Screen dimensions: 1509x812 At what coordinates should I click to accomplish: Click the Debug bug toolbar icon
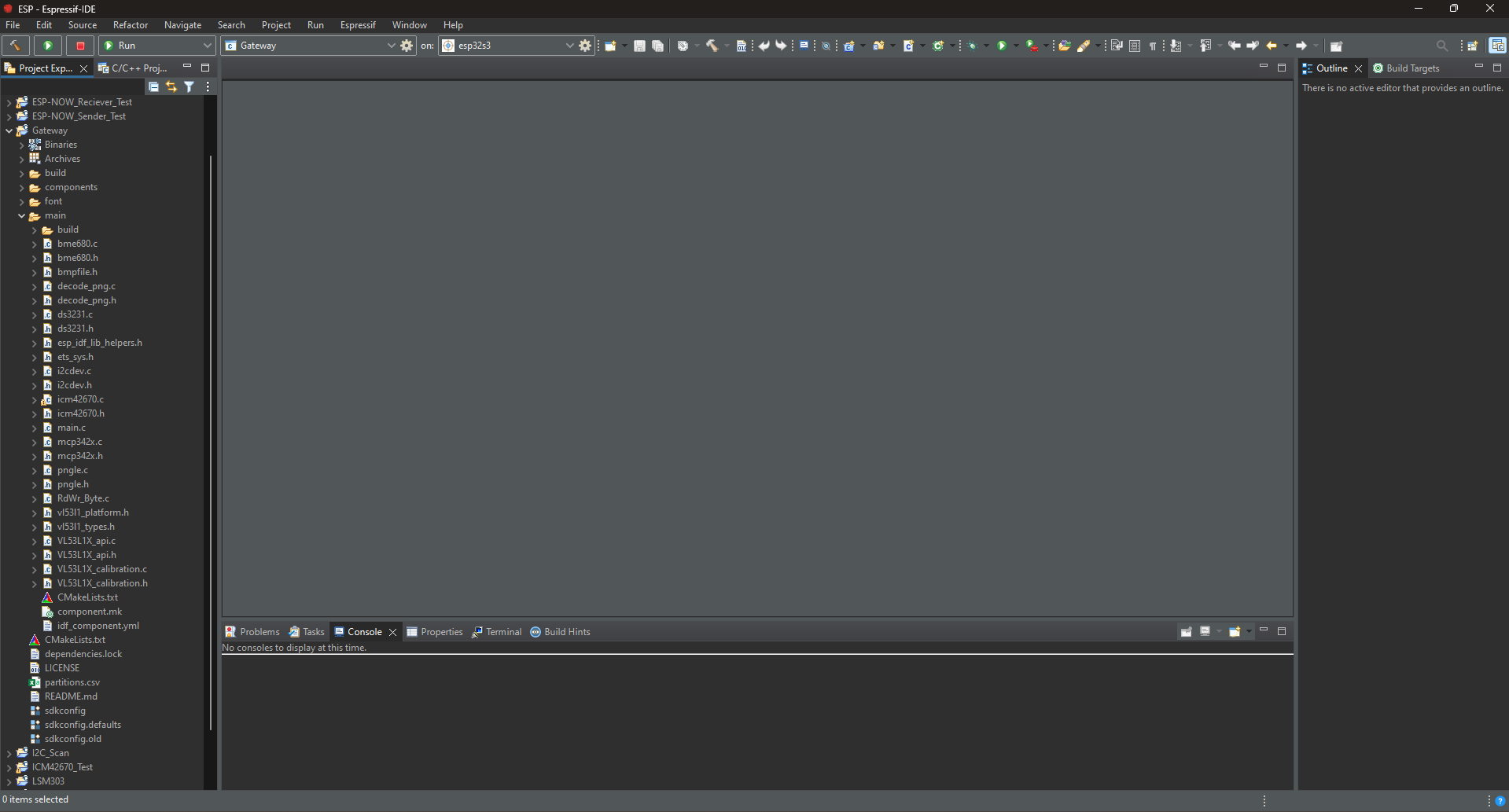pos(972,46)
